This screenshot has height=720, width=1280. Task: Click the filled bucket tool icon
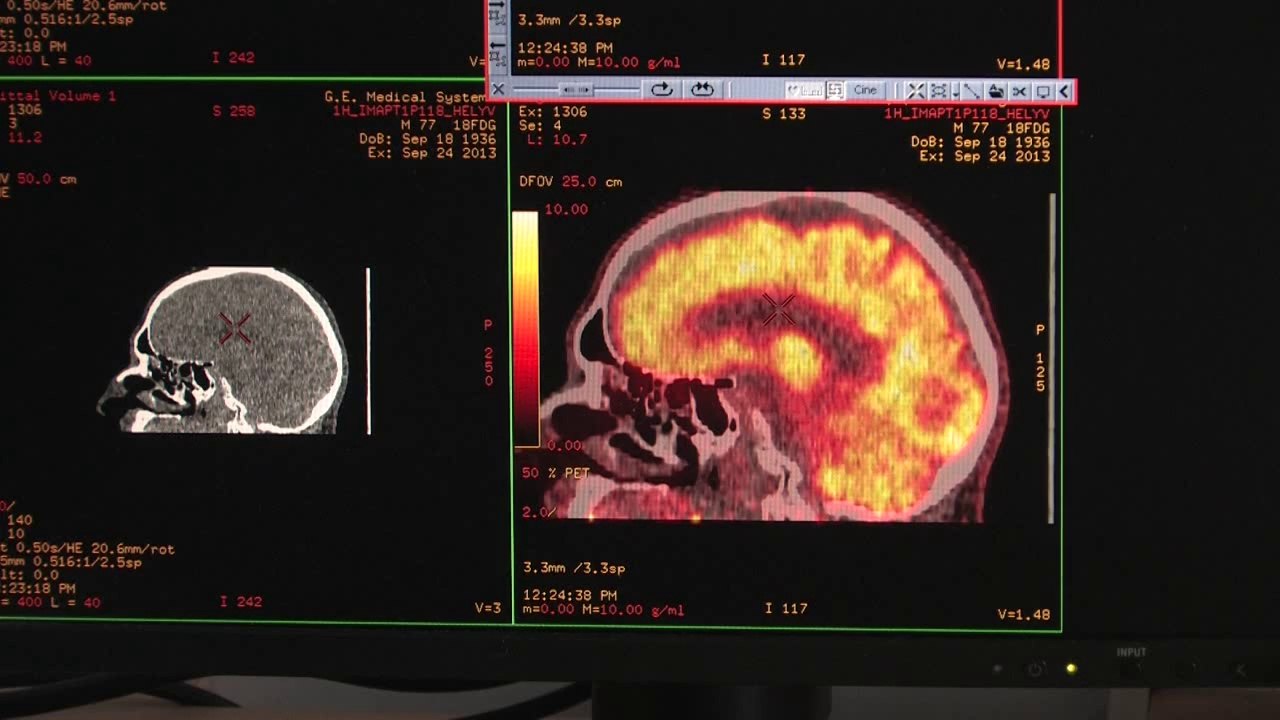point(996,91)
